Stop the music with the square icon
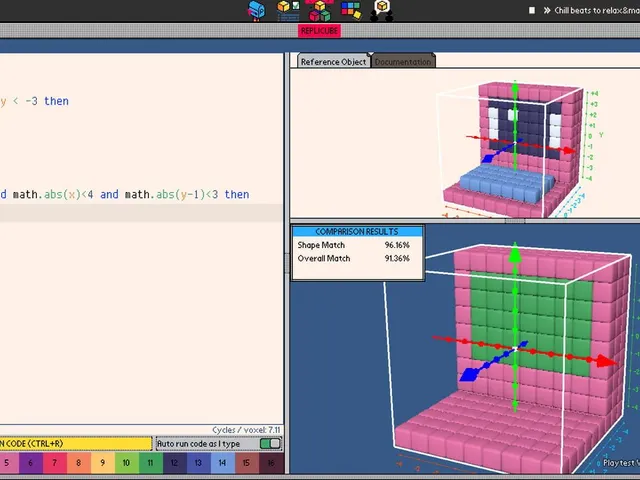Viewport: 640px width, 480px height. coord(532,10)
